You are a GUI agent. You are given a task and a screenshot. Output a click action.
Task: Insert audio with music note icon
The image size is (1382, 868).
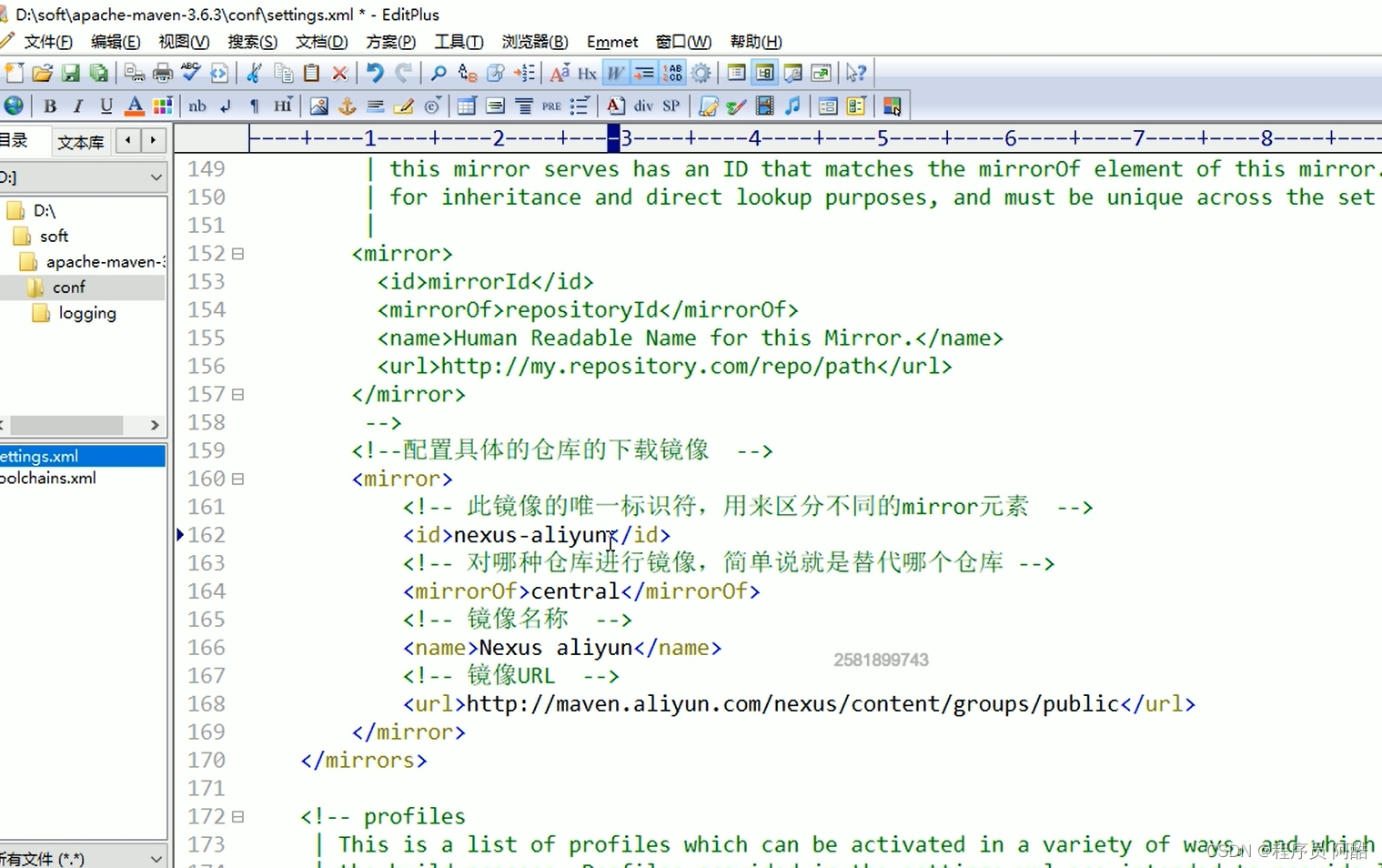click(x=792, y=106)
